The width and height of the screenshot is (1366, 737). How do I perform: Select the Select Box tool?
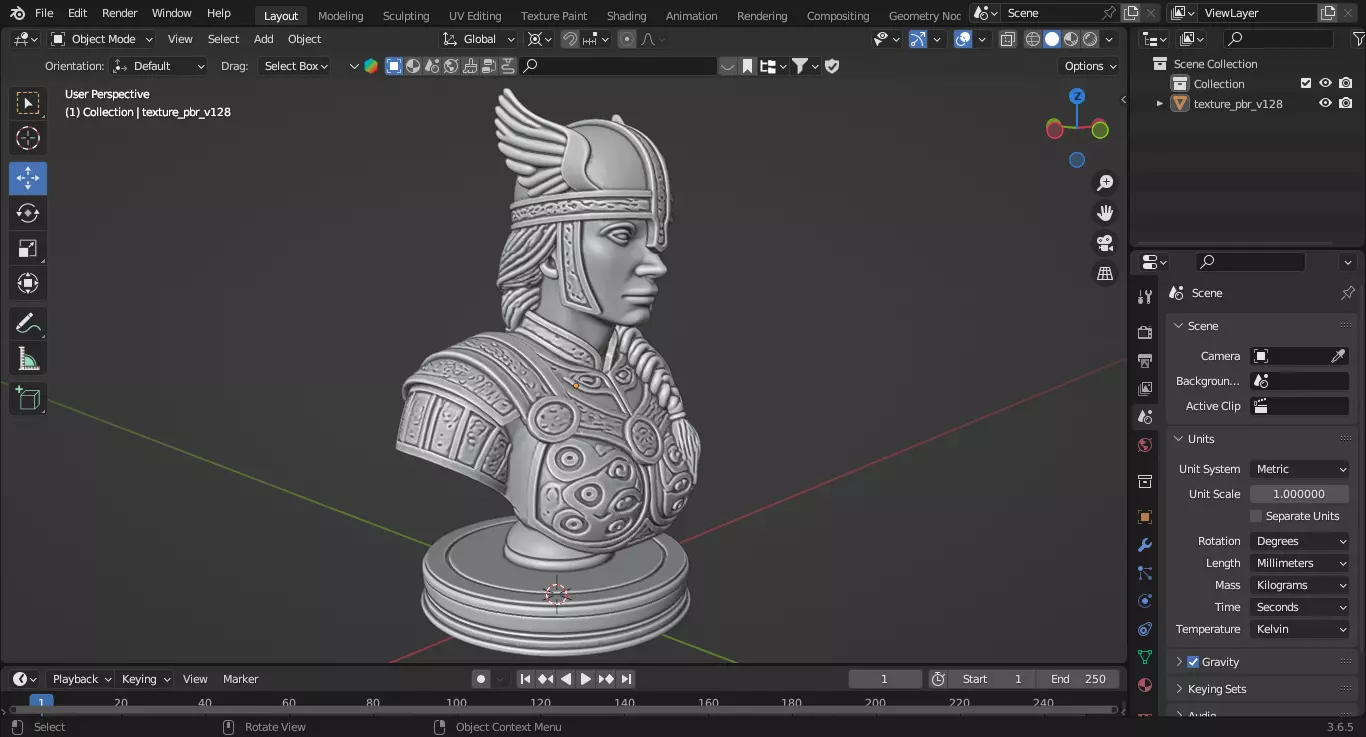tap(28, 103)
